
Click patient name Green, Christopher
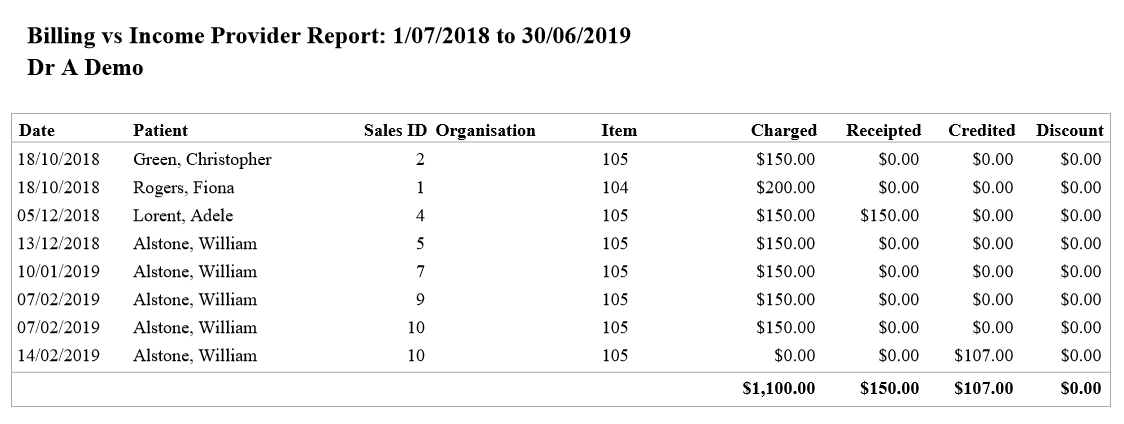[x=202, y=159]
